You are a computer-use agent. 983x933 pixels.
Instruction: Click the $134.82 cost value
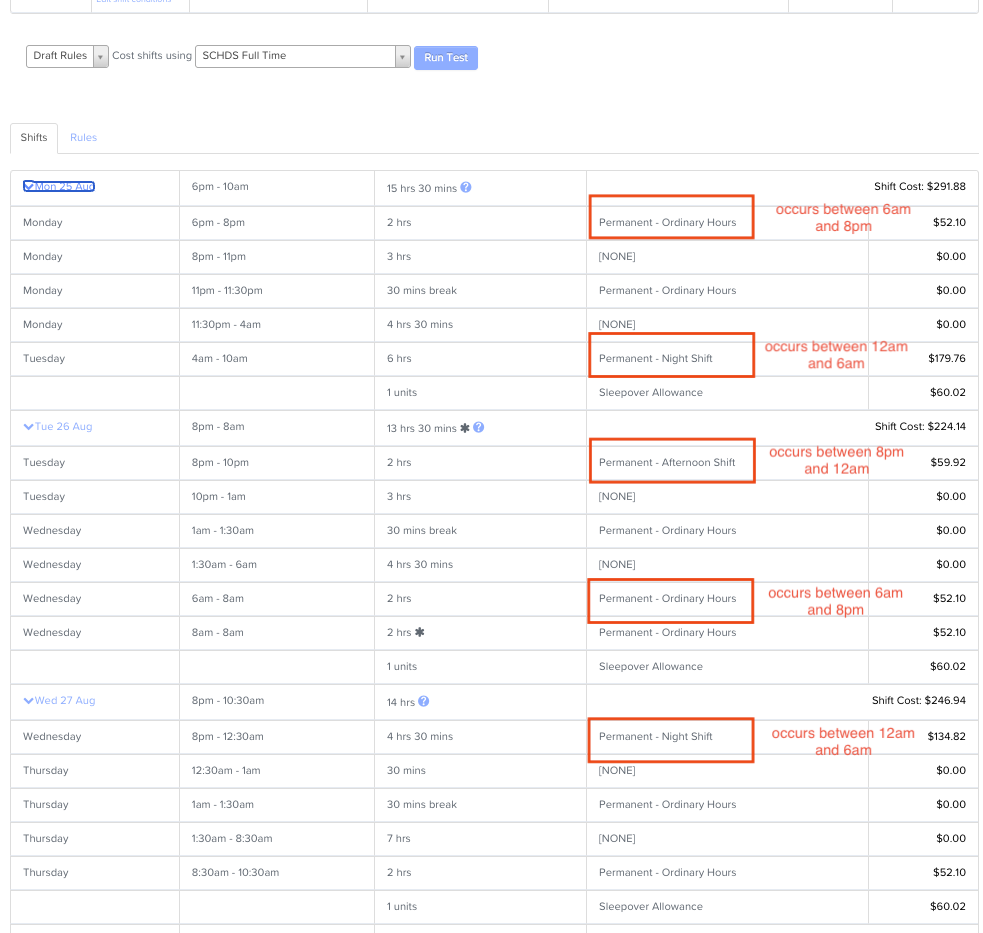pos(947,736)
